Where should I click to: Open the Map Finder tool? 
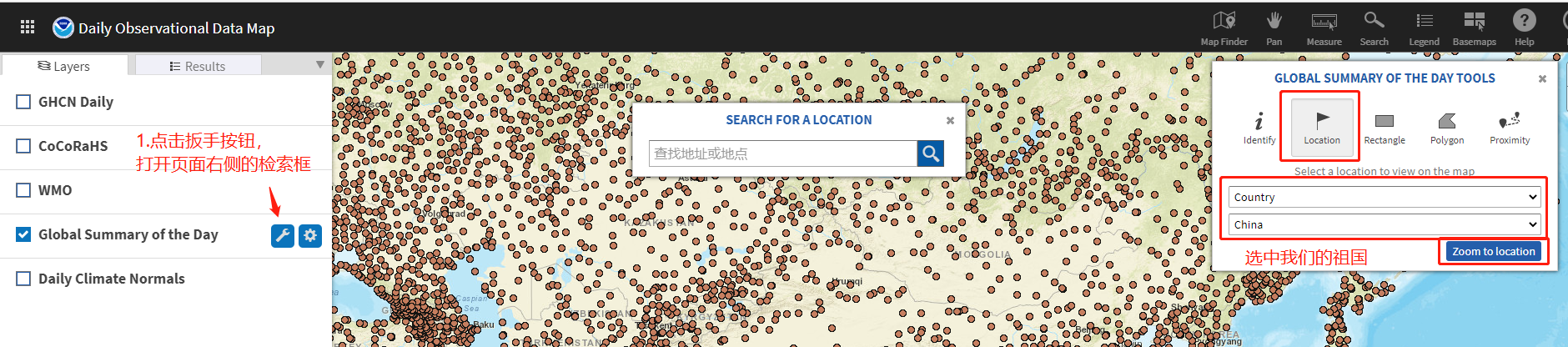tap(1224, 28)
